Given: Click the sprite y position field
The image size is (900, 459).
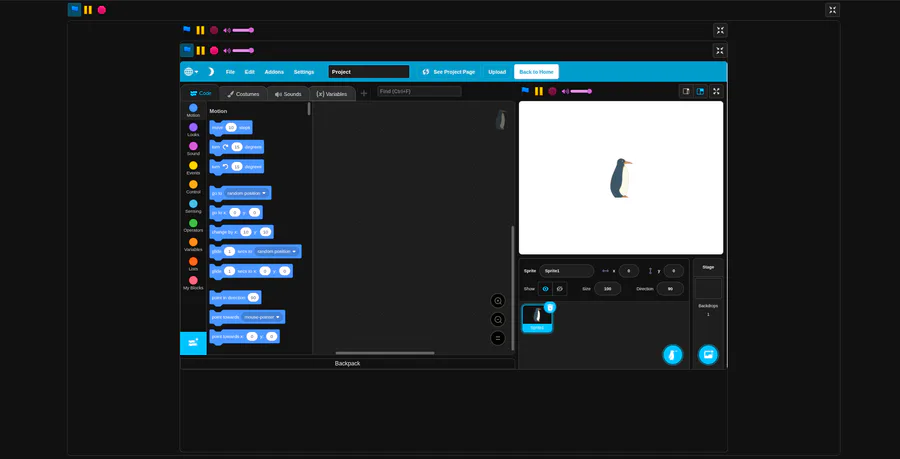Looking at the screenshot, I should (674, 271).
